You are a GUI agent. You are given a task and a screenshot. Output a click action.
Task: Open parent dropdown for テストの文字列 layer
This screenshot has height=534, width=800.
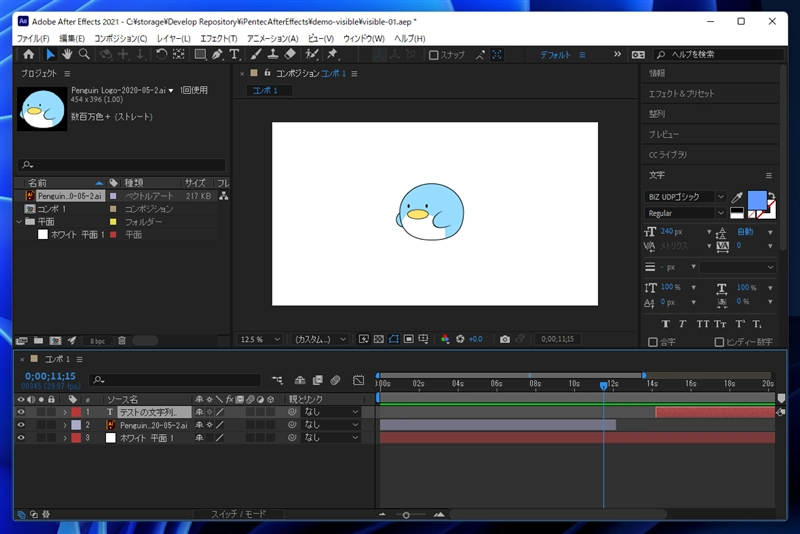tap(331, 412)
